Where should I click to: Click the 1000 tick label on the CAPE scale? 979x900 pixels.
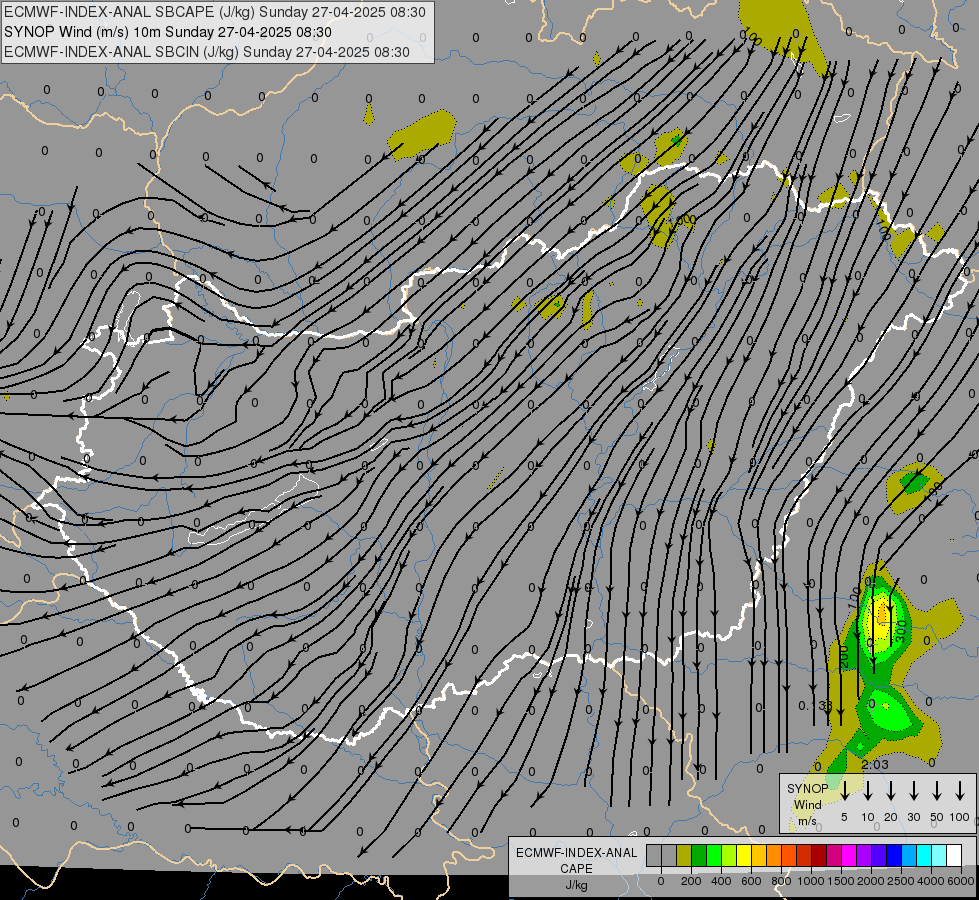pyautogui.click(x=810, y=881)
